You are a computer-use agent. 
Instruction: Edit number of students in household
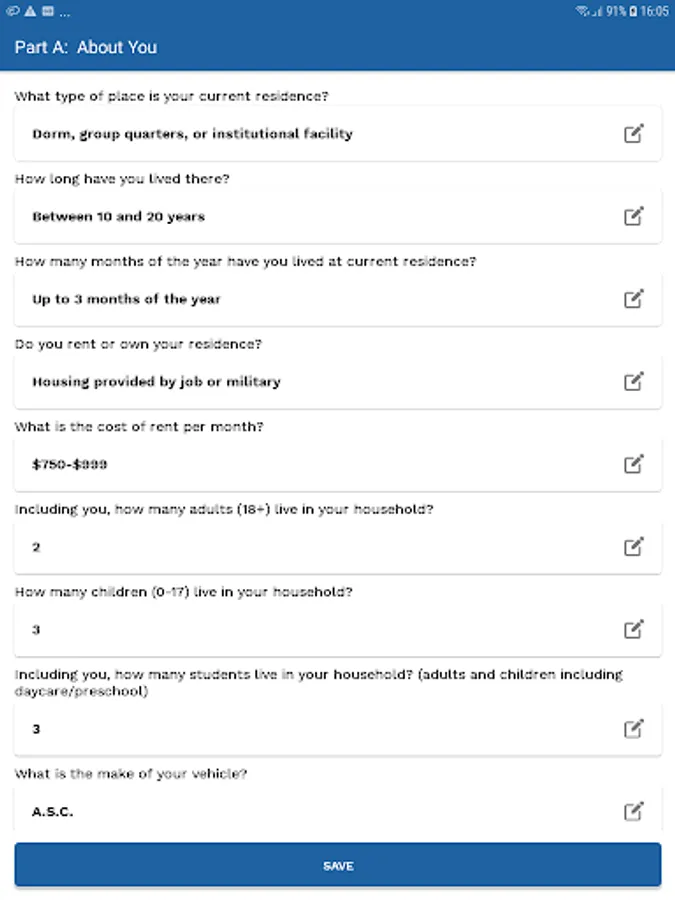[634, 729]
